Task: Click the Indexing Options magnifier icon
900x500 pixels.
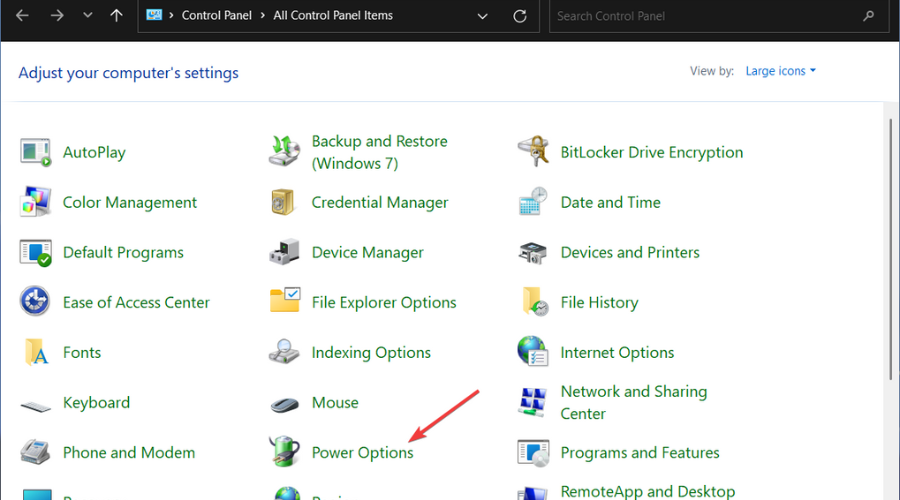Action: coord(284,352)
